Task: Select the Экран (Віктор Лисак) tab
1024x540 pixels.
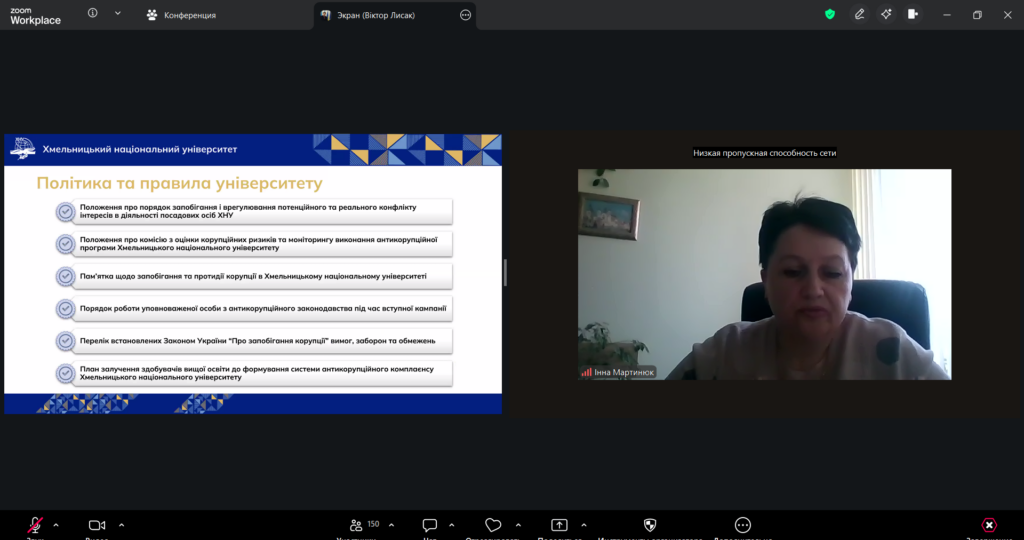Action: (380, 15)
